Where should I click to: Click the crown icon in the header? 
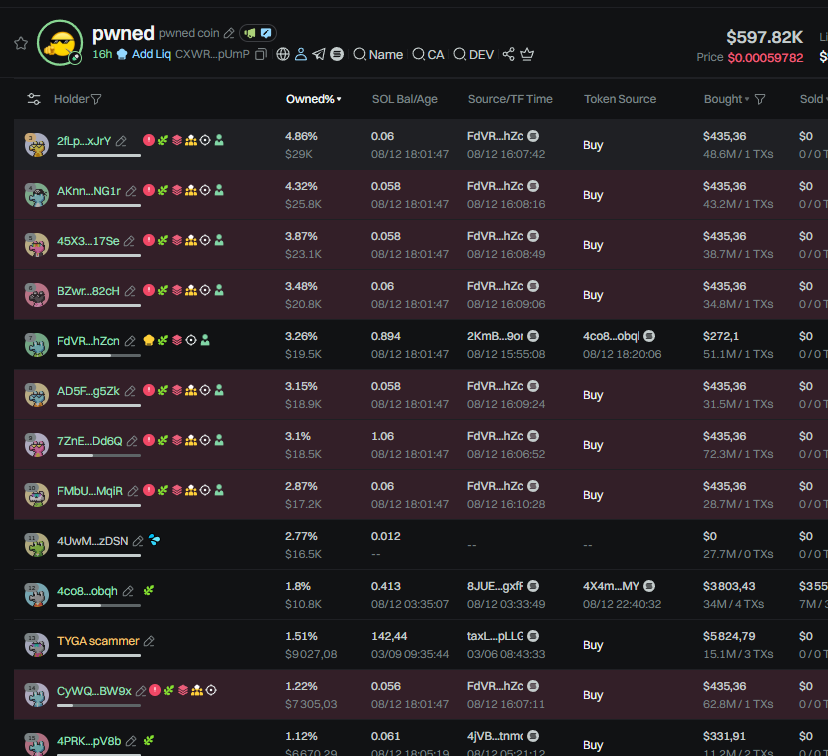(x=527, y=54)
